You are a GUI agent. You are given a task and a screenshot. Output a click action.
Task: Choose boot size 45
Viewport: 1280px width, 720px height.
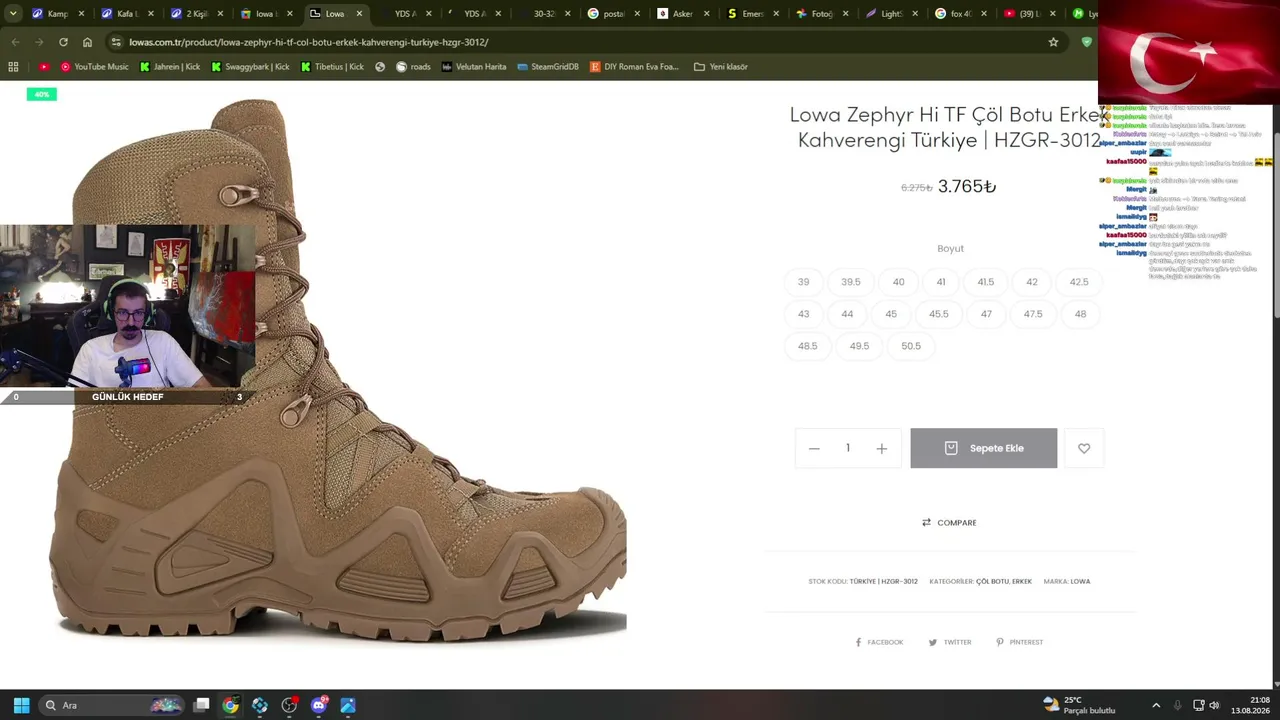pyautogui.click(x=891, y=314)
